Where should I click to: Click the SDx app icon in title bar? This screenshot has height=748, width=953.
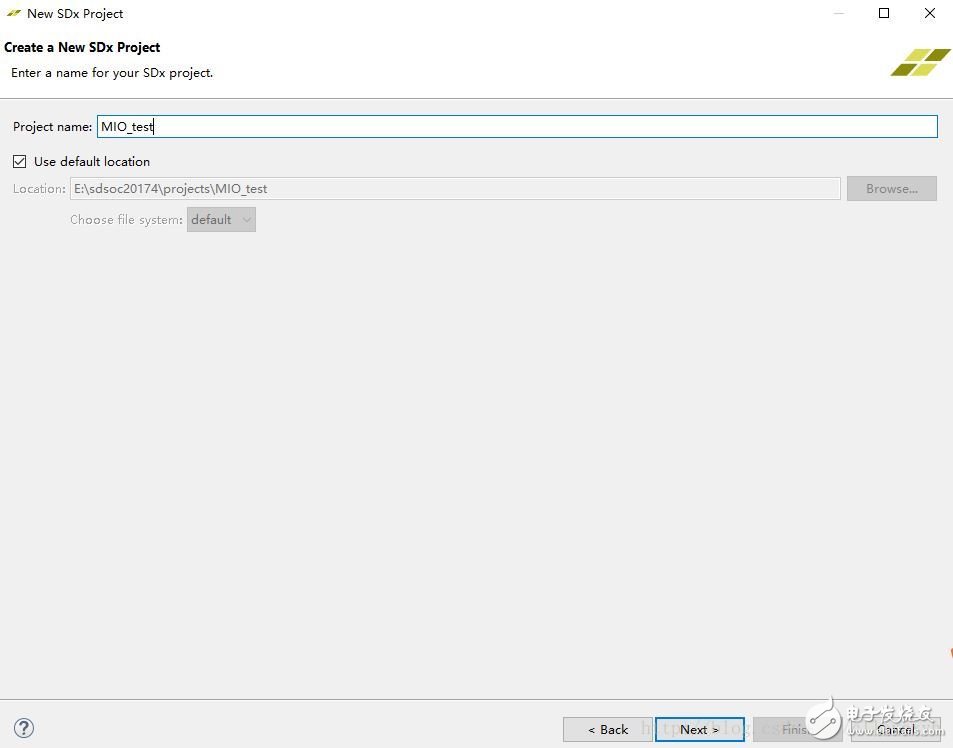click(13, 14)
